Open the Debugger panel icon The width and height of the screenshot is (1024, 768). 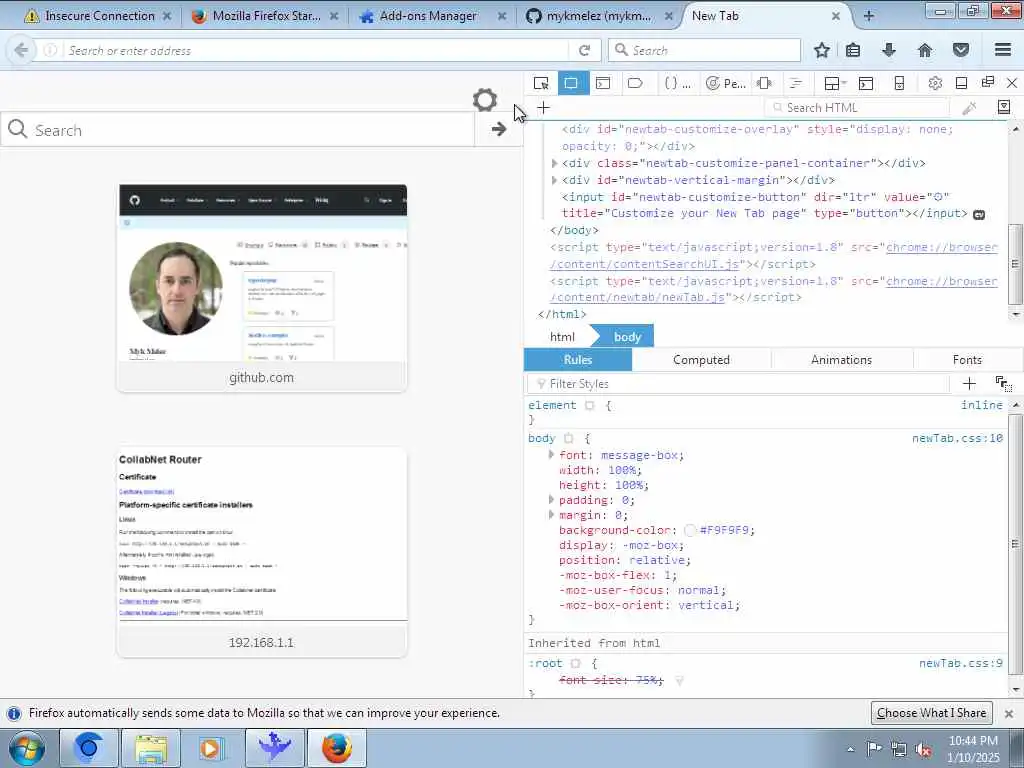[x=635, y=83]
